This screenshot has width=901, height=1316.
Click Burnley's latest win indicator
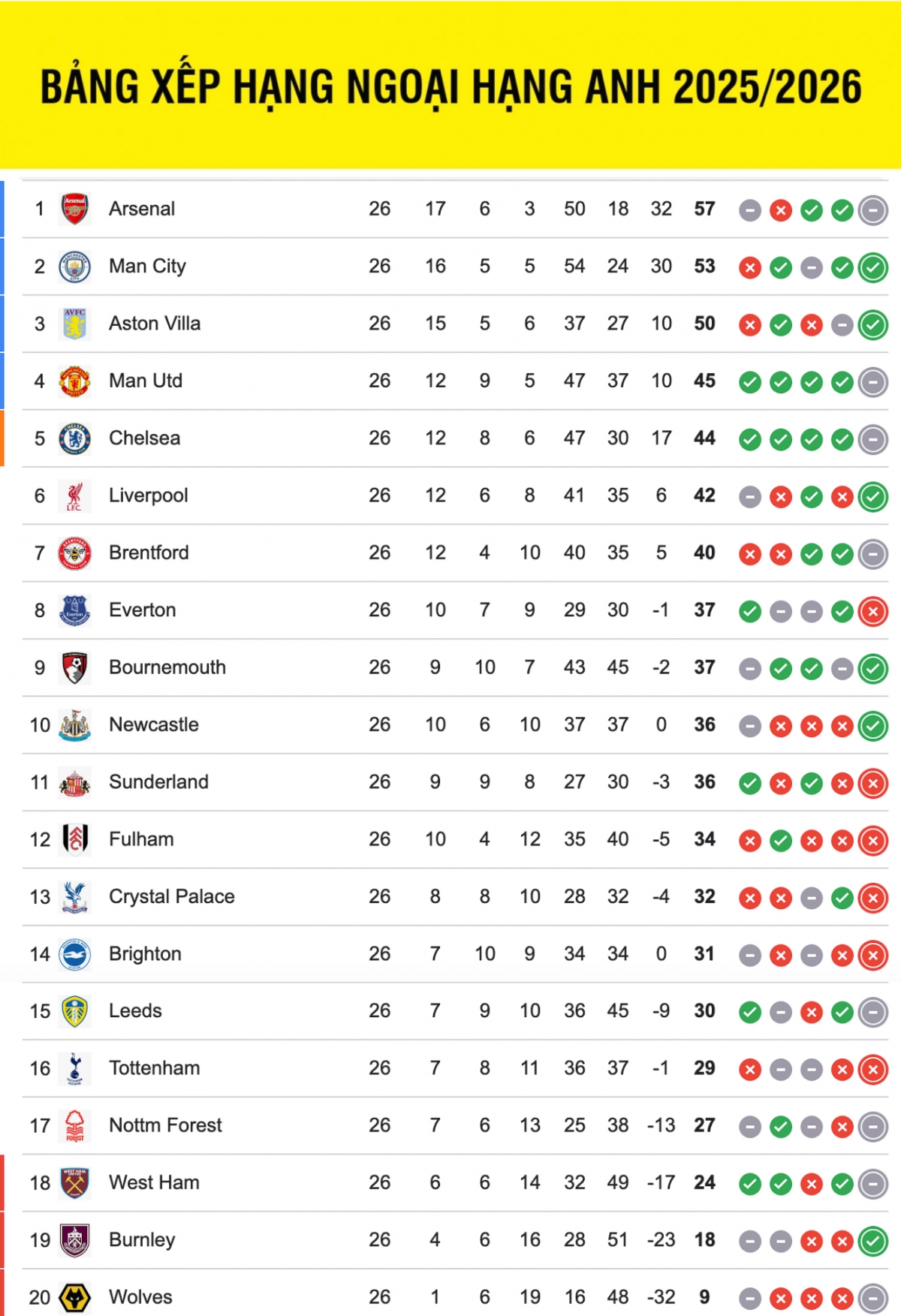pyautogui.click(x=873, y=1242)
